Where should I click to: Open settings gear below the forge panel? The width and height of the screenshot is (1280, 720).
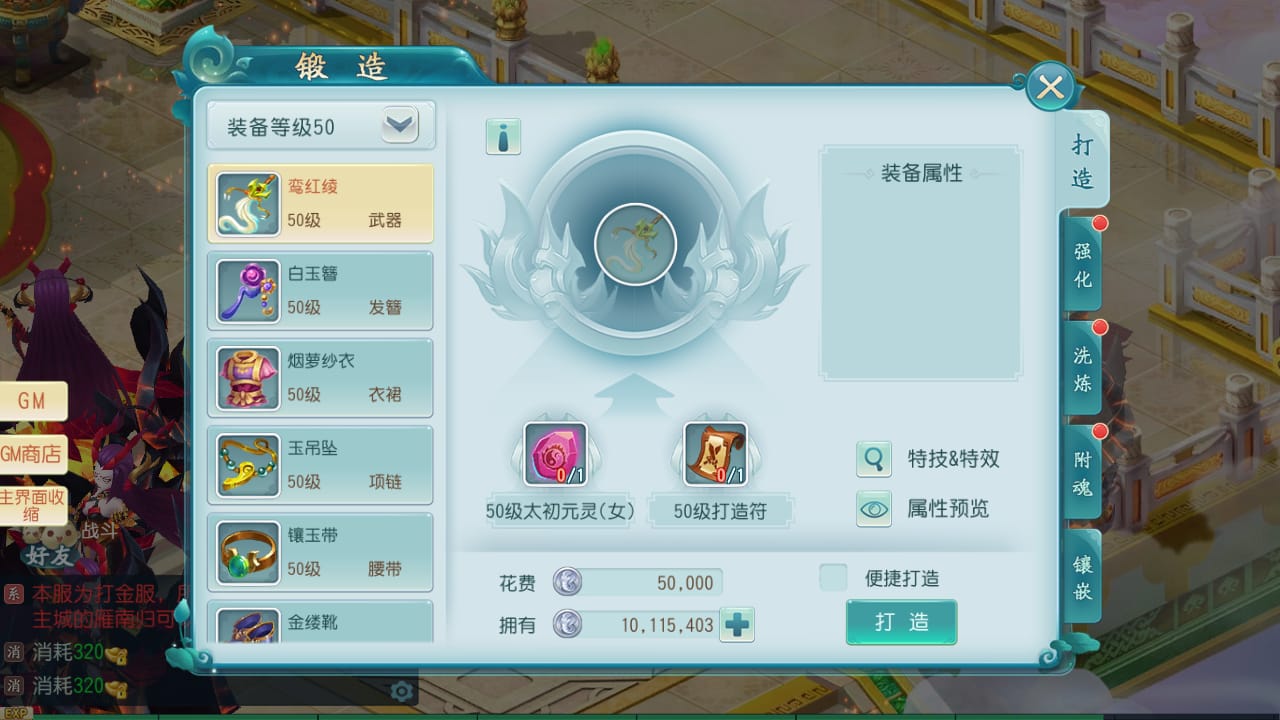pos(402,691)
